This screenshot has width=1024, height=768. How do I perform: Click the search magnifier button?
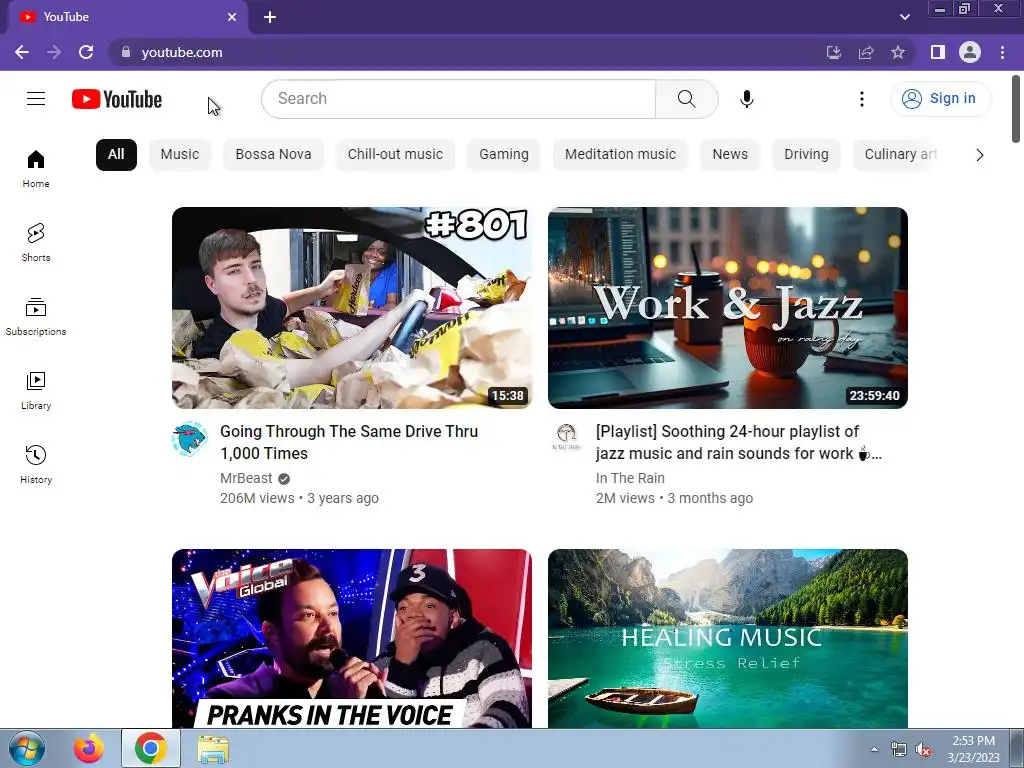point(686,99)
